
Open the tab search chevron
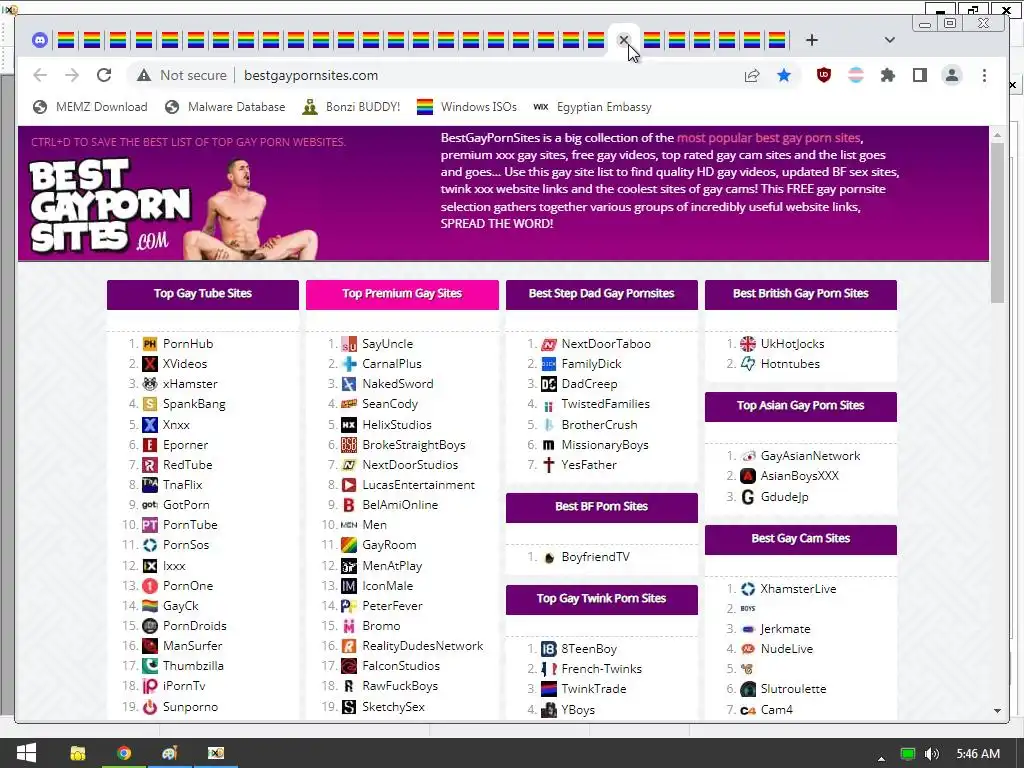[889, 40]
